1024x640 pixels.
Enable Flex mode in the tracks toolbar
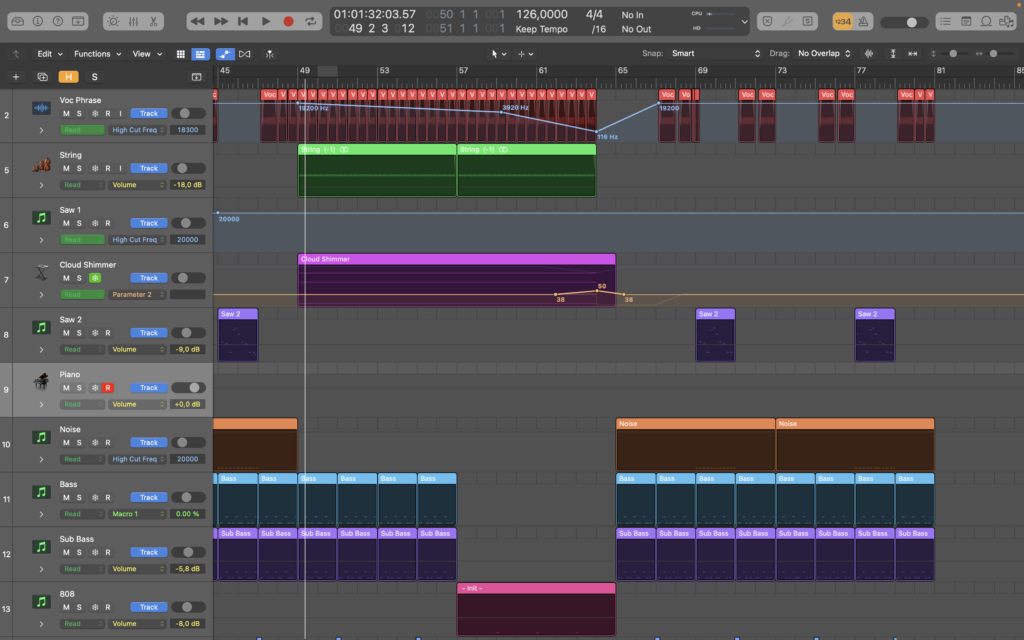(245, 53)
